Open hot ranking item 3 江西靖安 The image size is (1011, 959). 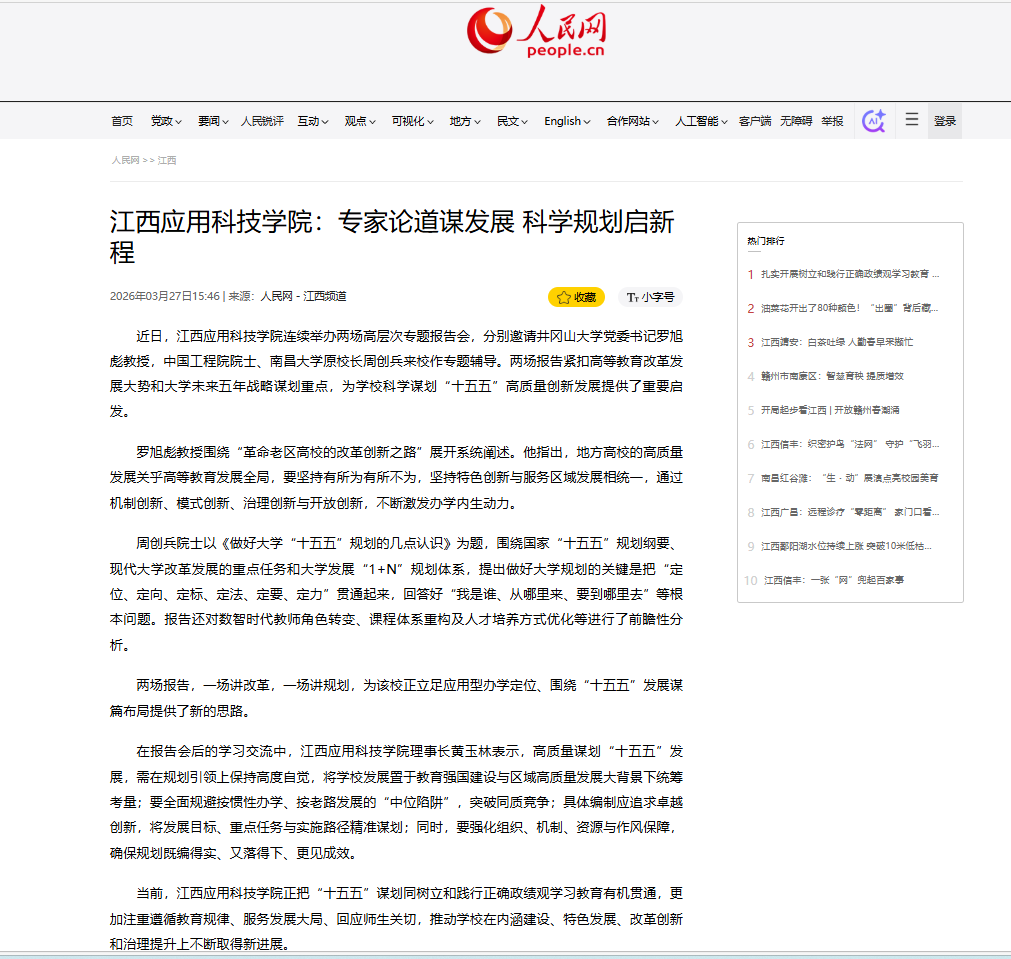tap(836, 342)
